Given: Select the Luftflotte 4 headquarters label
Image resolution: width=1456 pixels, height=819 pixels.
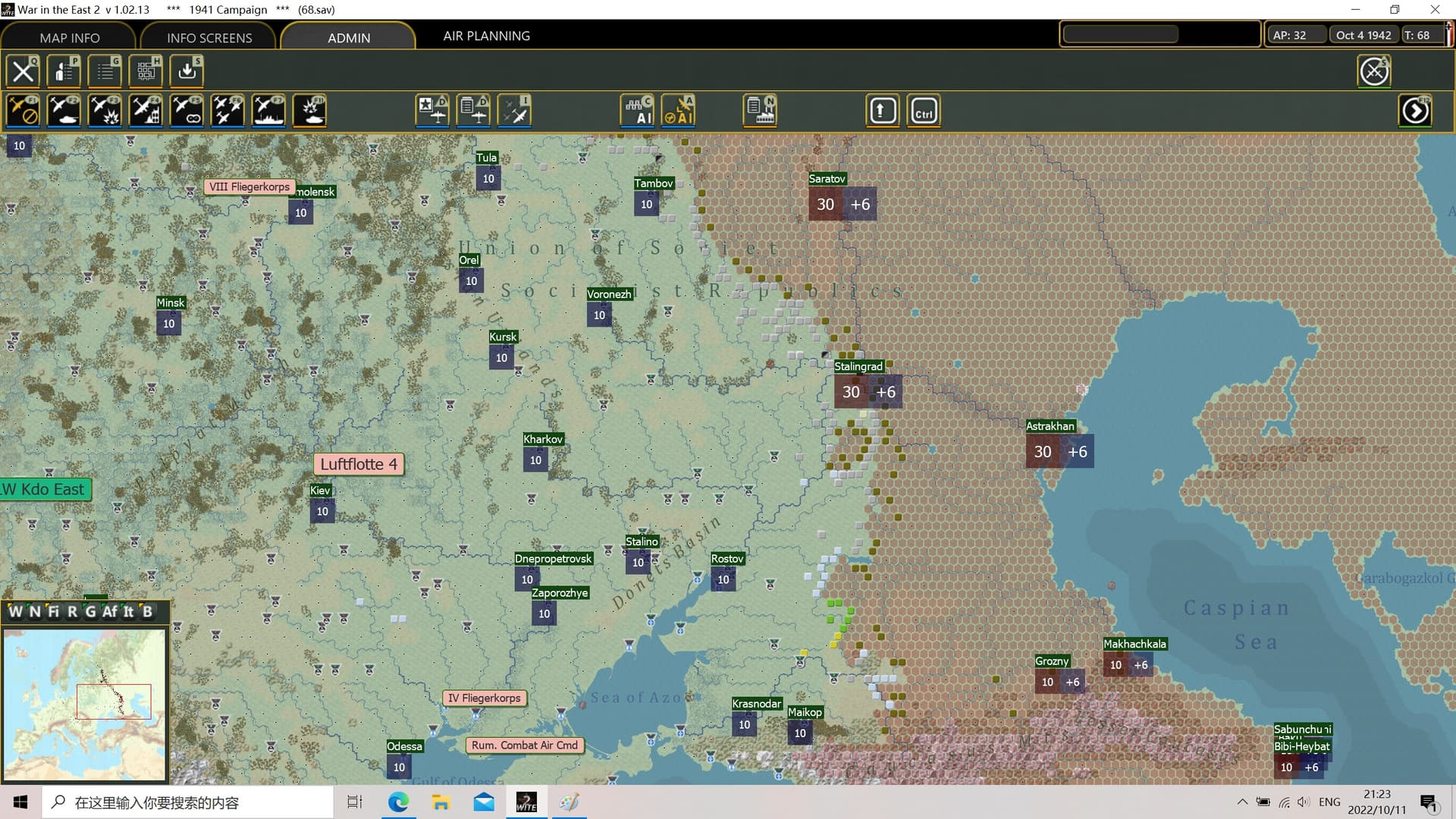Looking at the screenshot, I should (x=359, y=464).
